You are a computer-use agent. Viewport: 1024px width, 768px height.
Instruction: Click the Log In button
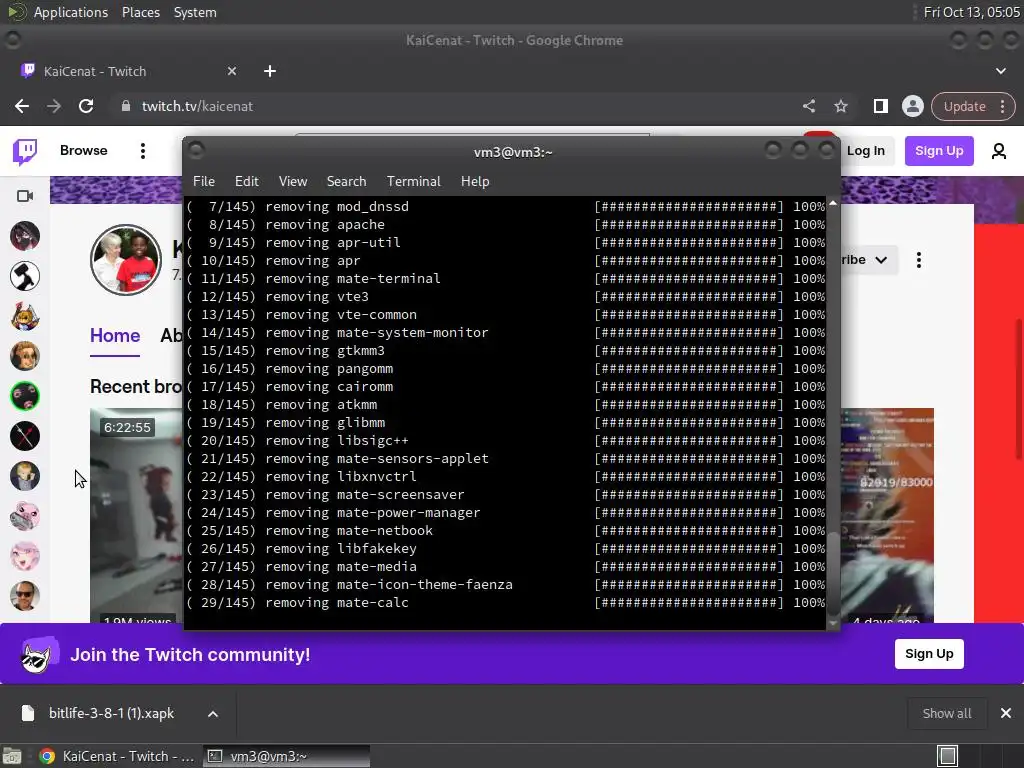tap(866, 151)
